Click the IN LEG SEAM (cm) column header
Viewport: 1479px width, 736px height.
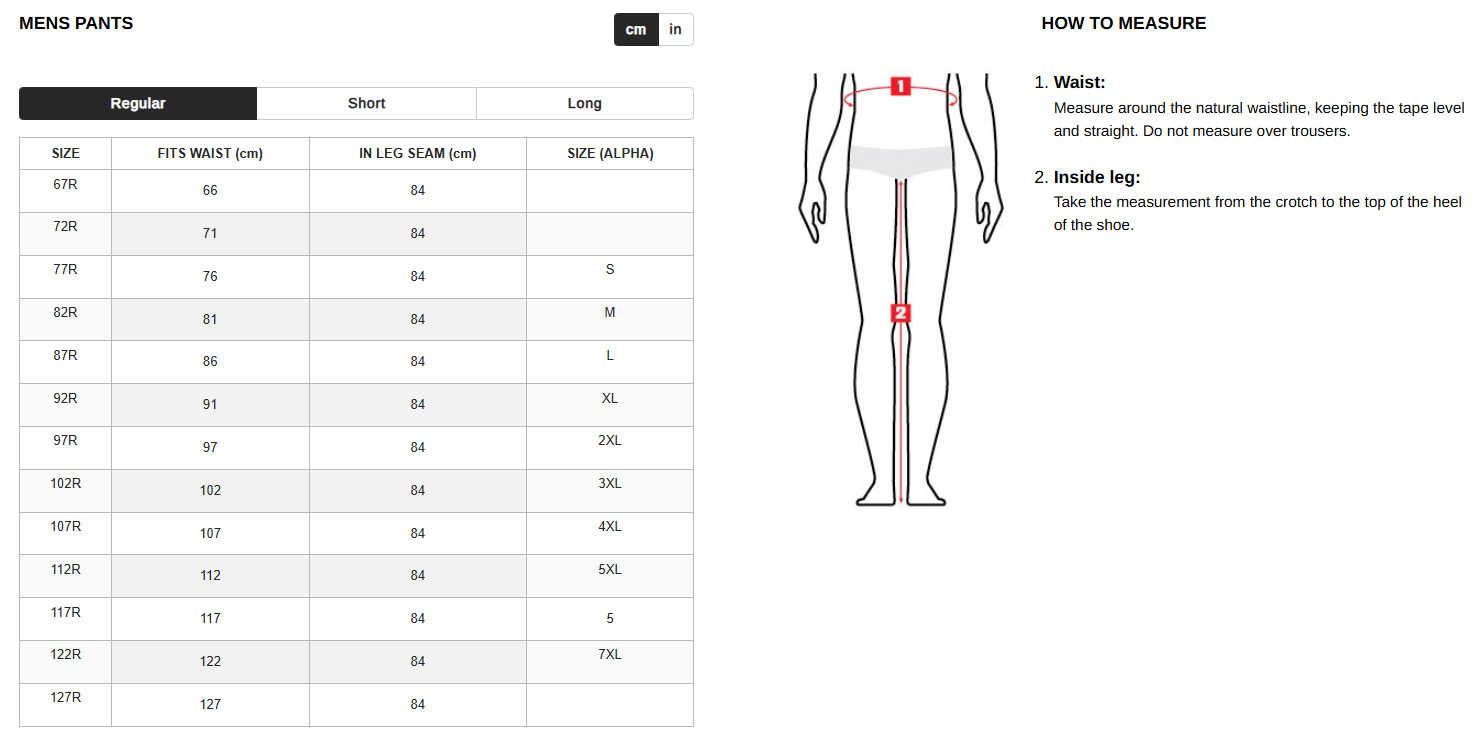418,154
